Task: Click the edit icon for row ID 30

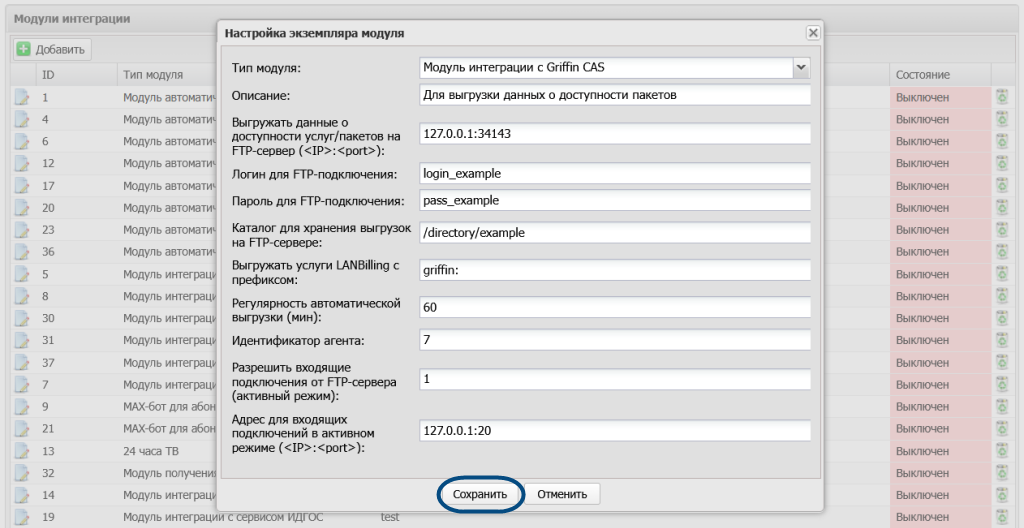Action: (x=22, y=318)
